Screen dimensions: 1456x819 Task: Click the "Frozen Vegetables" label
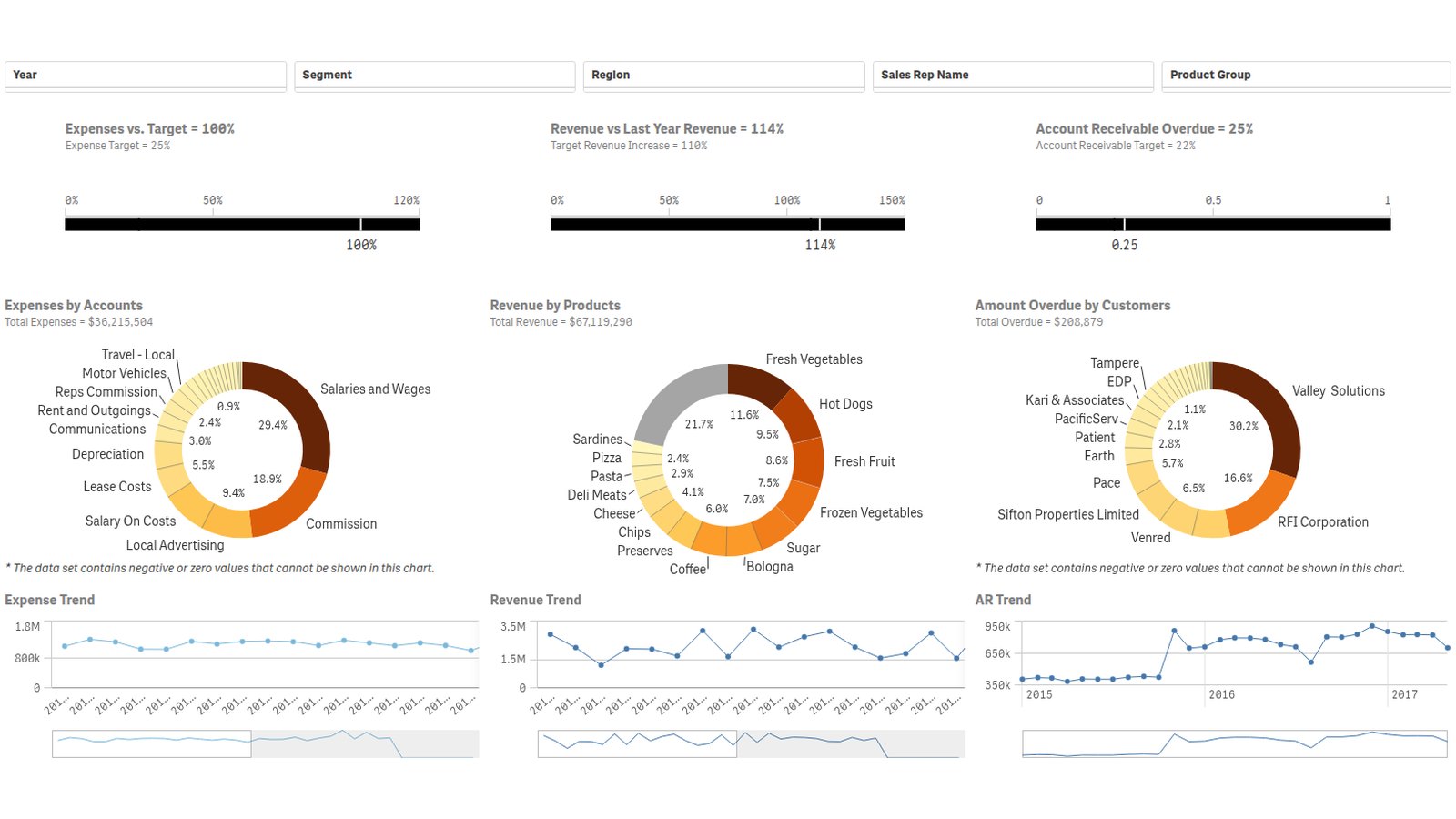(871, 513)
